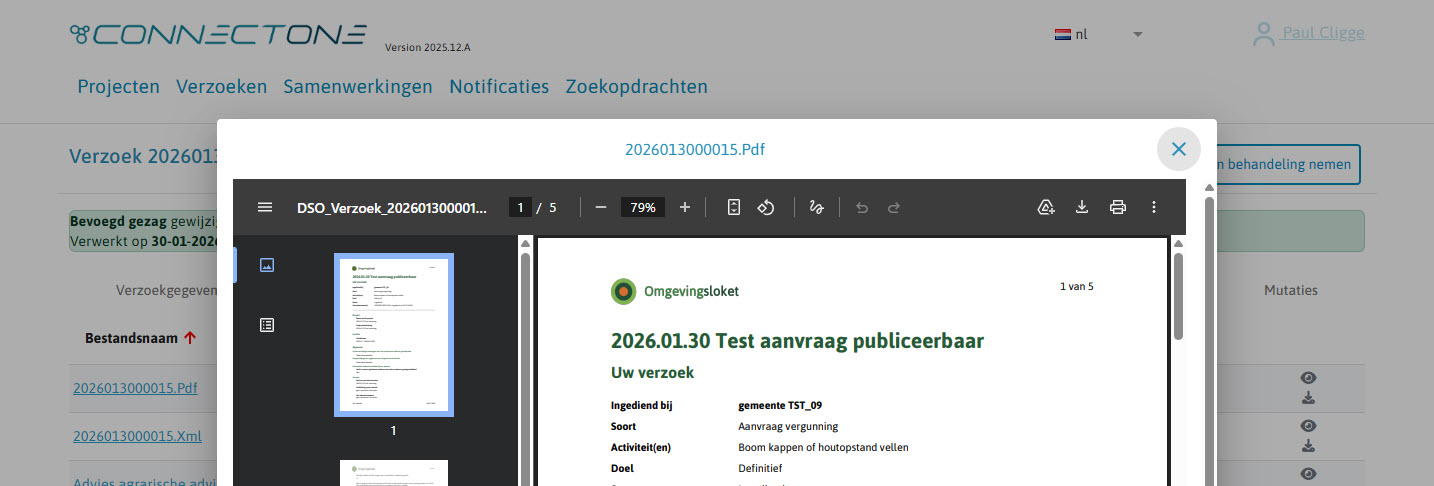Open Samenwerkingen menu
1434x486 pixels.
tap(358, 86)
